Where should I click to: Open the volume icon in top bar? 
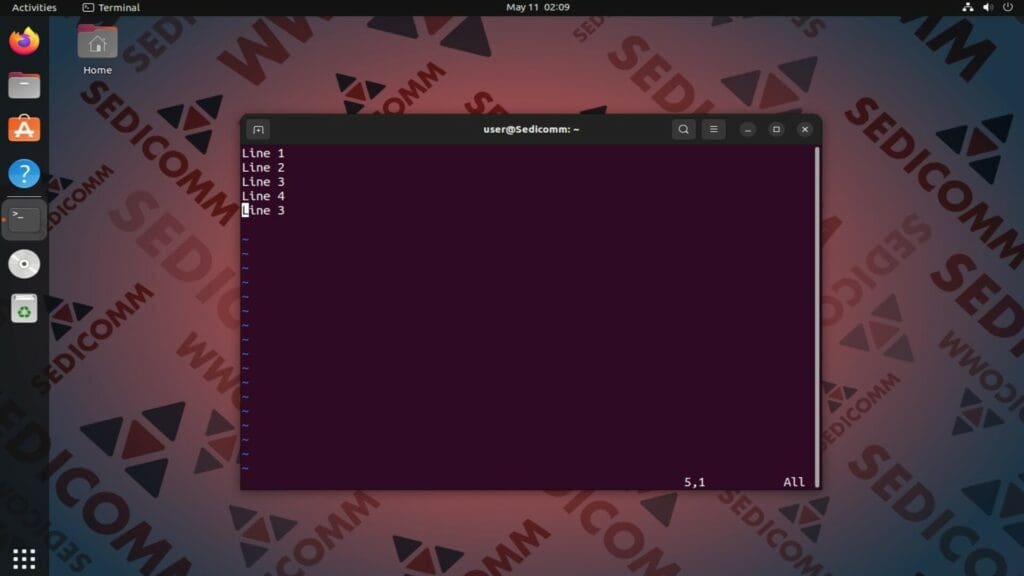coord(987,7)
